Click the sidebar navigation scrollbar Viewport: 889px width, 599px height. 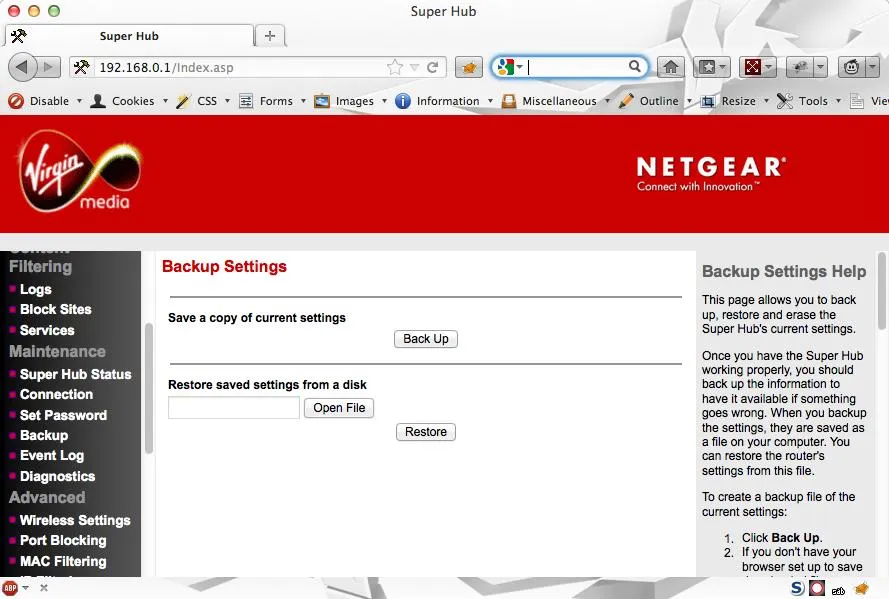149,388
